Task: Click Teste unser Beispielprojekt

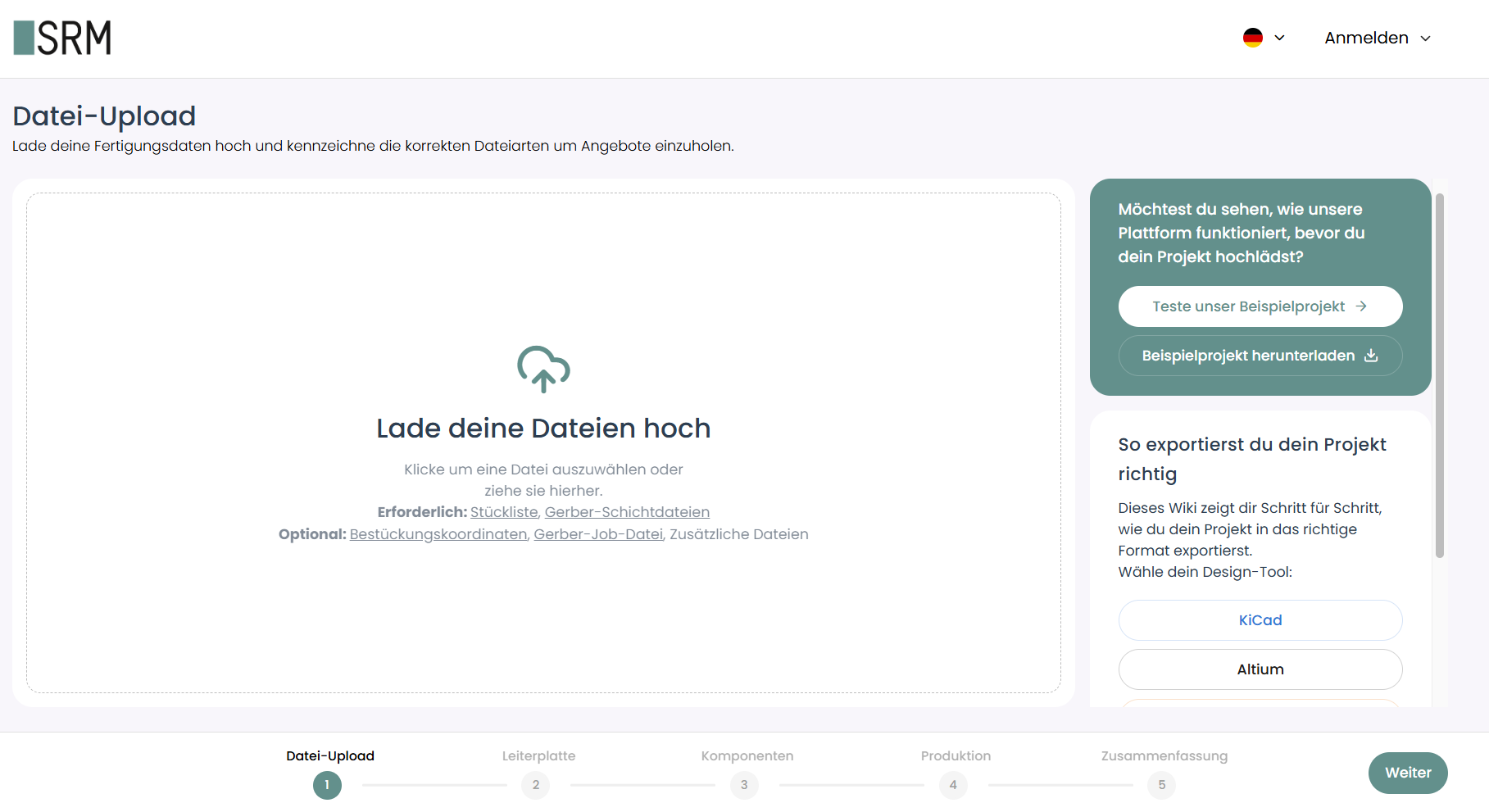Action: coord(1260,306)
